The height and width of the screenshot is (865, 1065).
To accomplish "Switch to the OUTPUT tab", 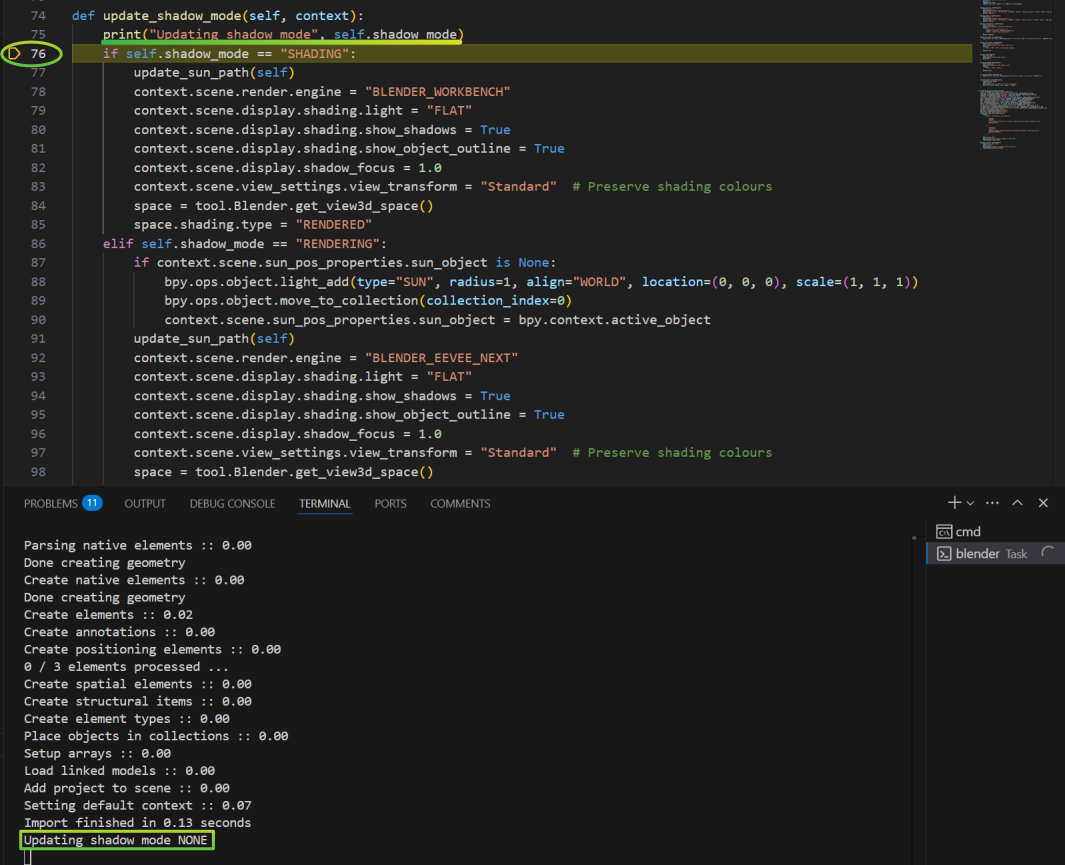I will point(145,504).
